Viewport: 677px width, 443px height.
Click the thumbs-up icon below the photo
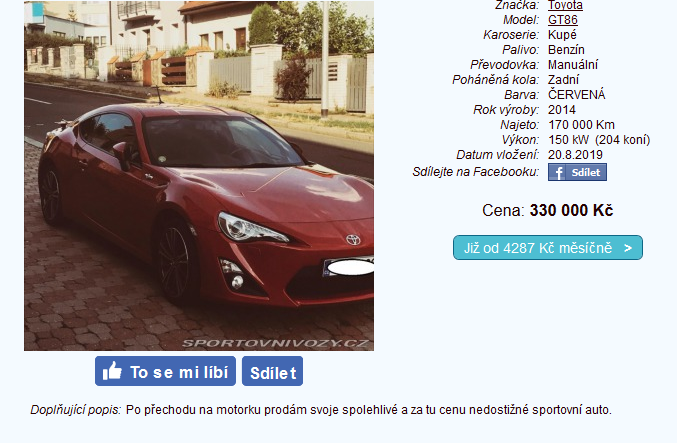coord(112,371)
